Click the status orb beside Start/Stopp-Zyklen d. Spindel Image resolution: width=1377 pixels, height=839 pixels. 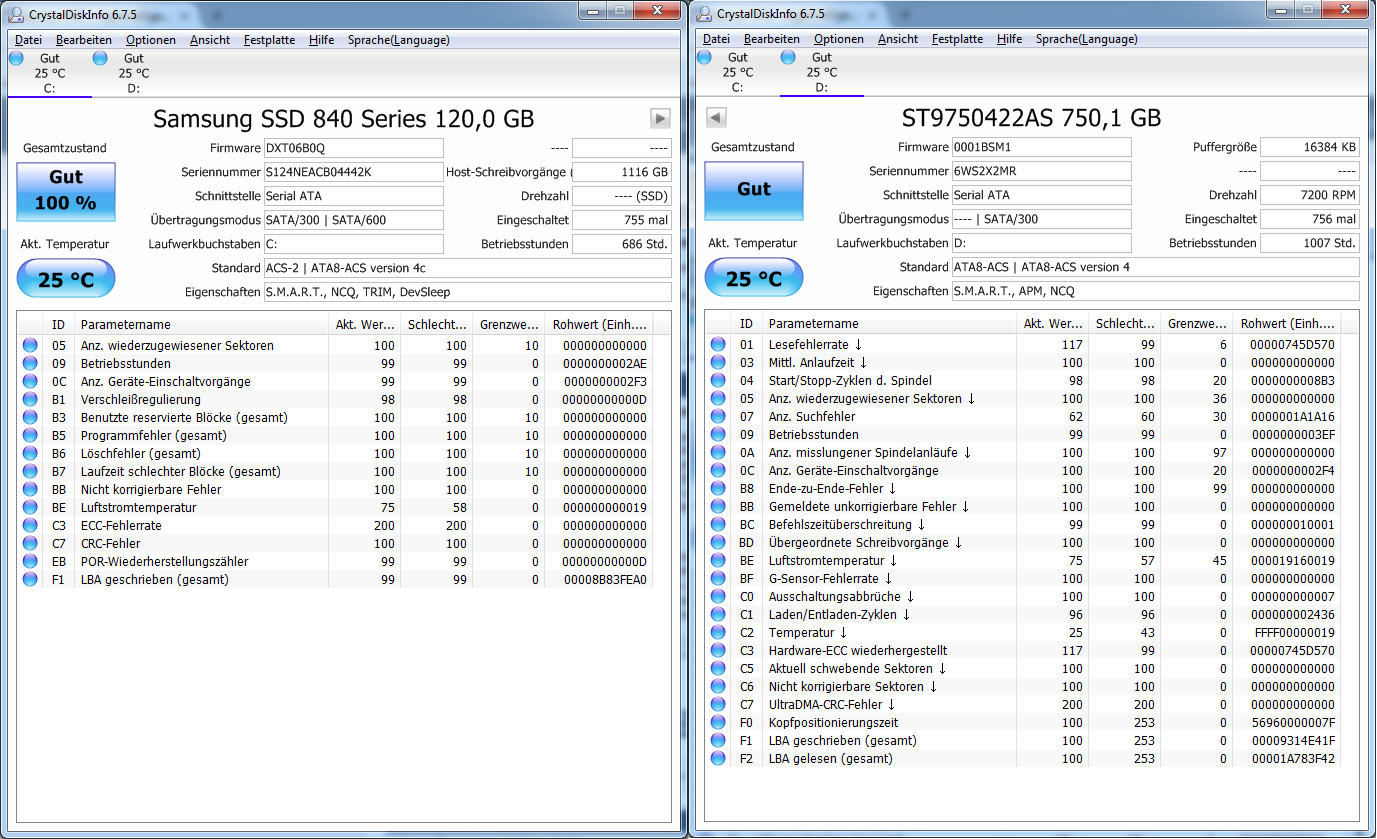[x=718, y=381]
